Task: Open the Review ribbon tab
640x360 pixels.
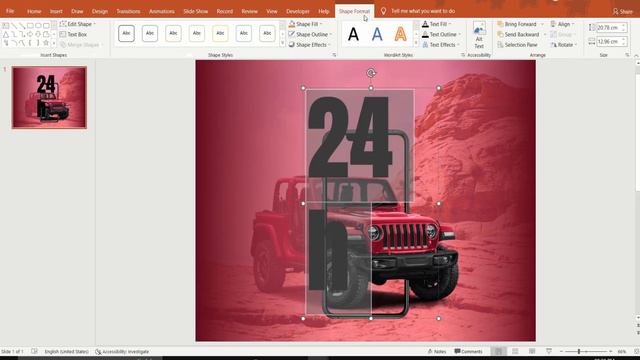Action: pyautogui.click(x=249, y=11)
